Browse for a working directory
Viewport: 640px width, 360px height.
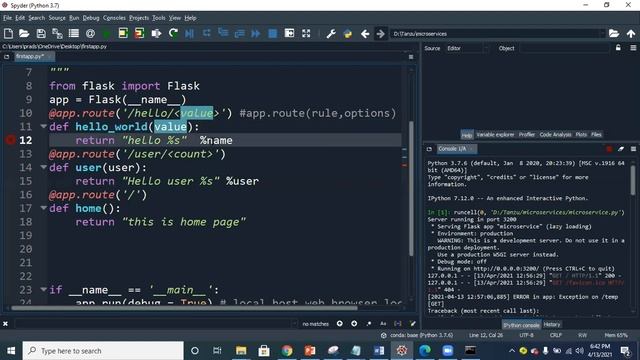click(614, 33)
